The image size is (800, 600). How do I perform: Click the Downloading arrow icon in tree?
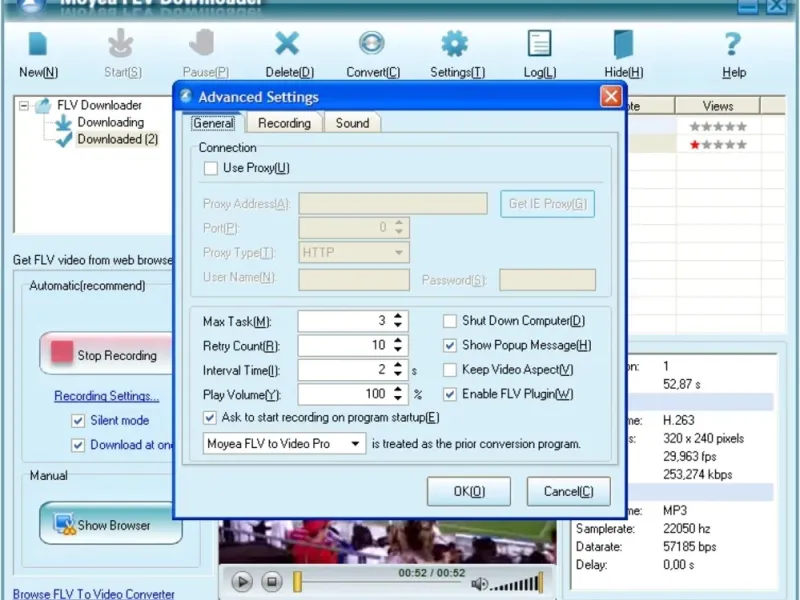point(63,123)
